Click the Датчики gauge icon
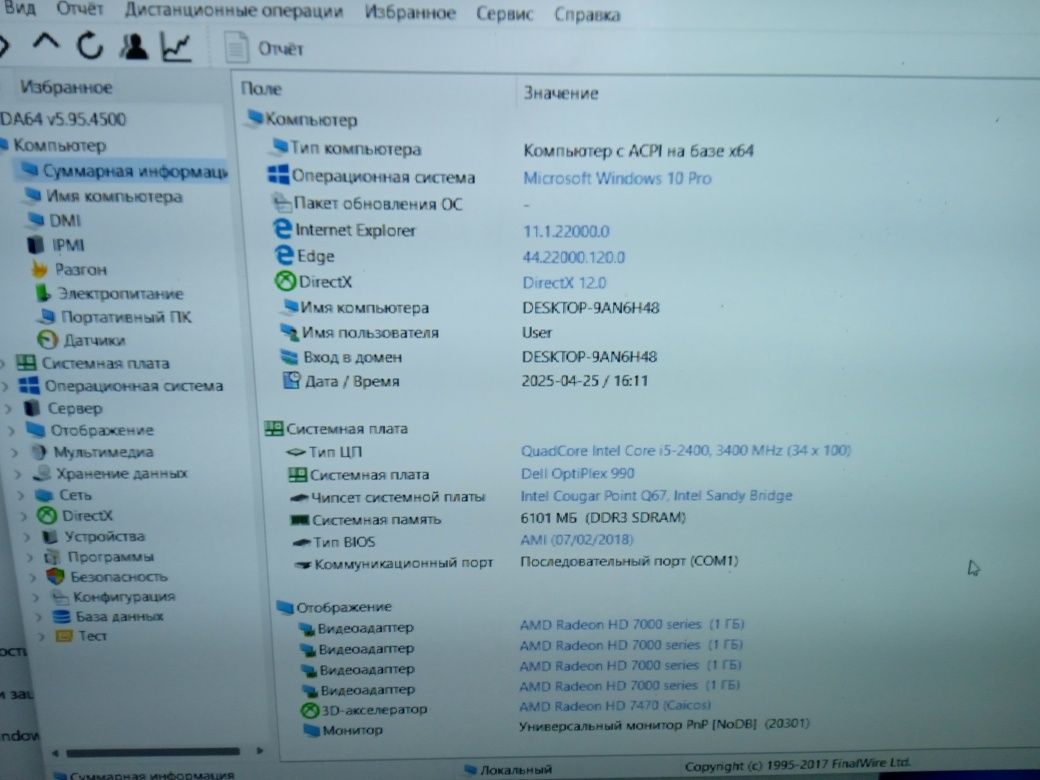The height and width of the screenshot is (780, 1040). pyautogui.click(x=47, y=340)
